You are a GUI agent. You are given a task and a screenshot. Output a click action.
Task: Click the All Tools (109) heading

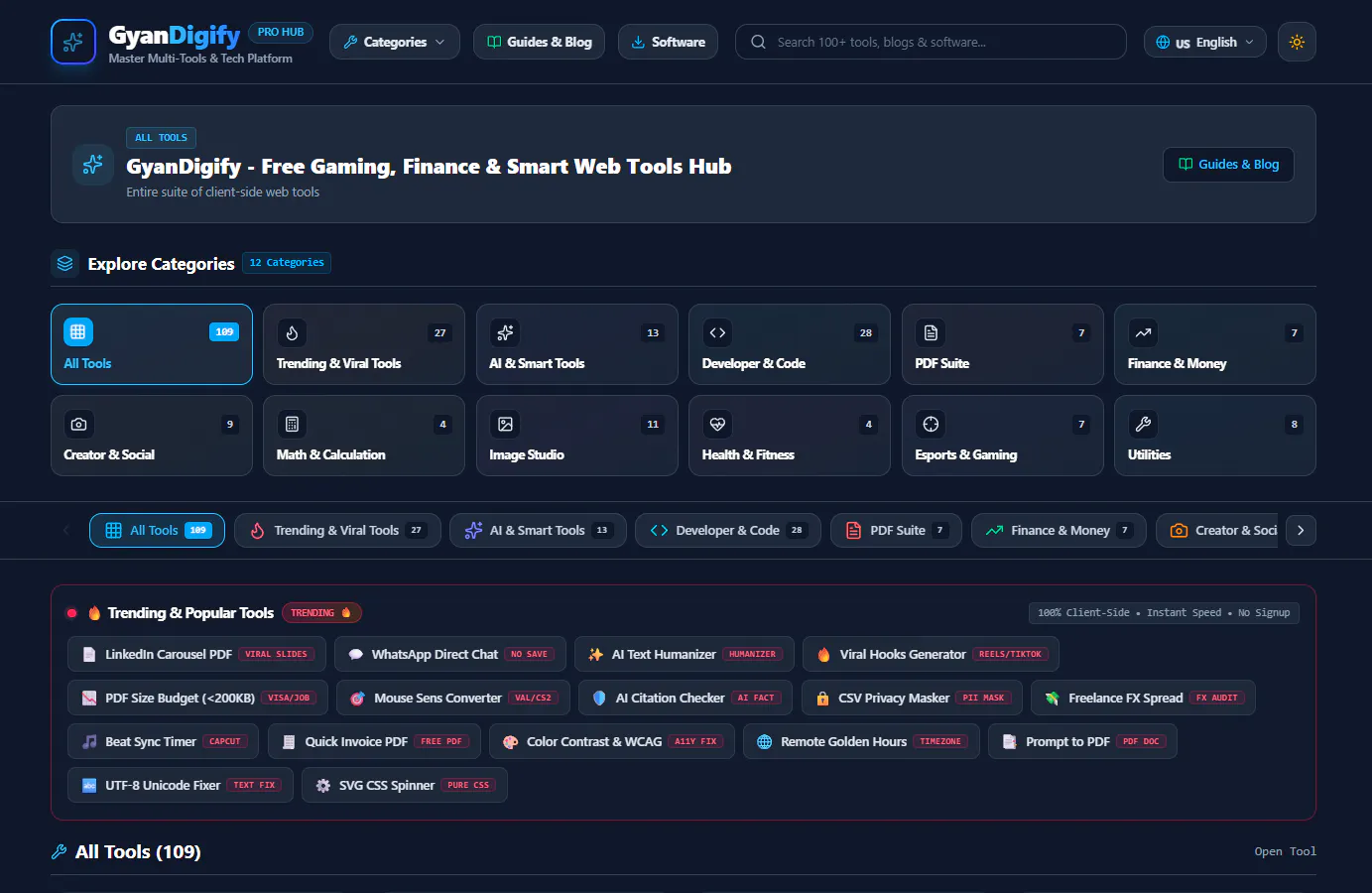138,852
